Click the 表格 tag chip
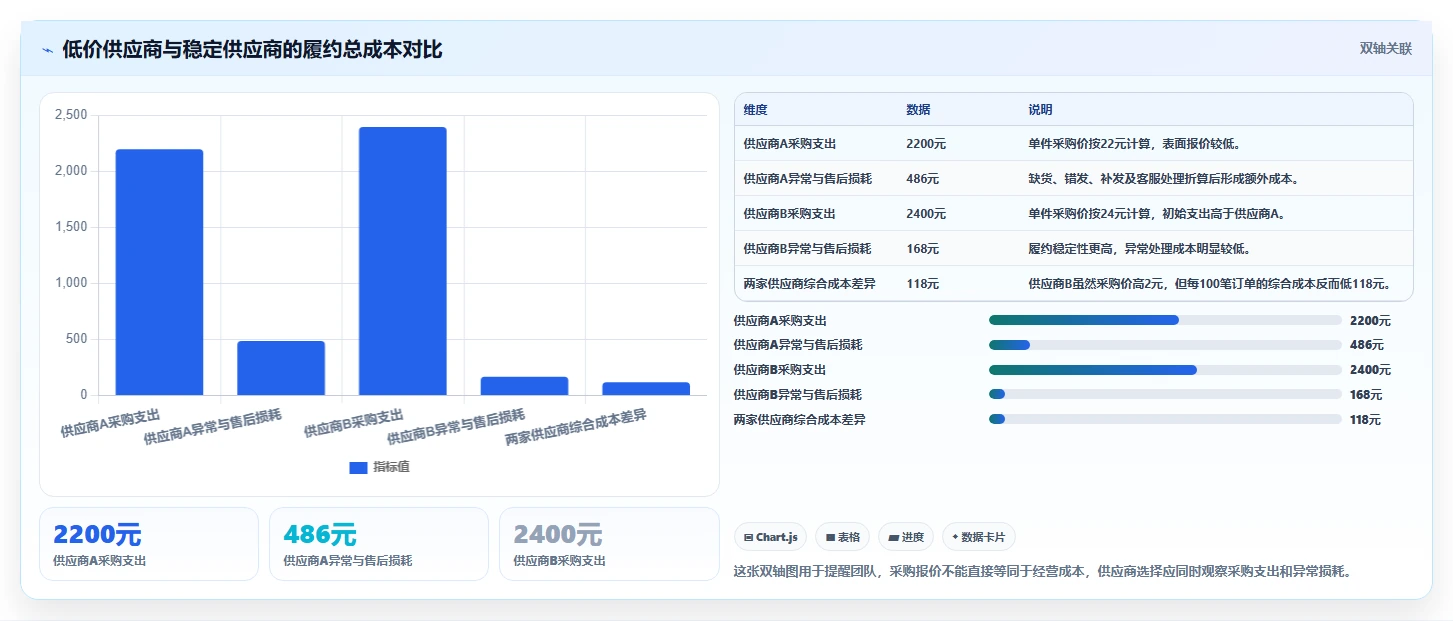This screenshot has width=1453, height=621. (843, 537)
